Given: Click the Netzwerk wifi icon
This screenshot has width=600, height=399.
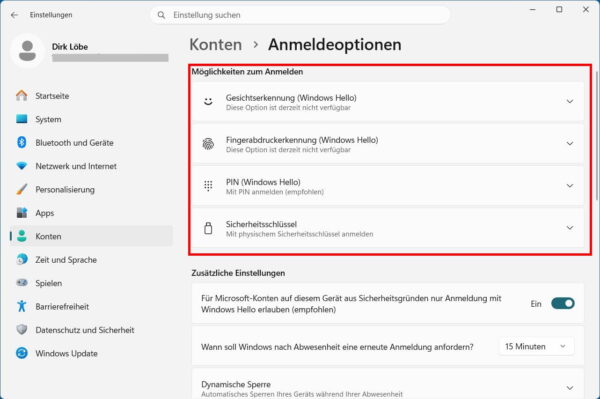Looking at the screenshot, I should point(22,166).
